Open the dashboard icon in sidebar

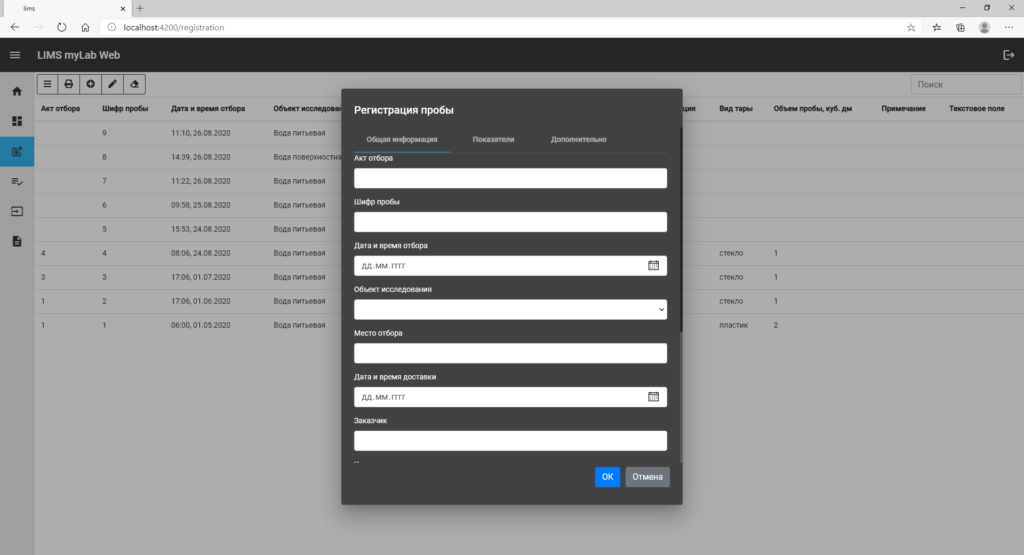point(17,121)
